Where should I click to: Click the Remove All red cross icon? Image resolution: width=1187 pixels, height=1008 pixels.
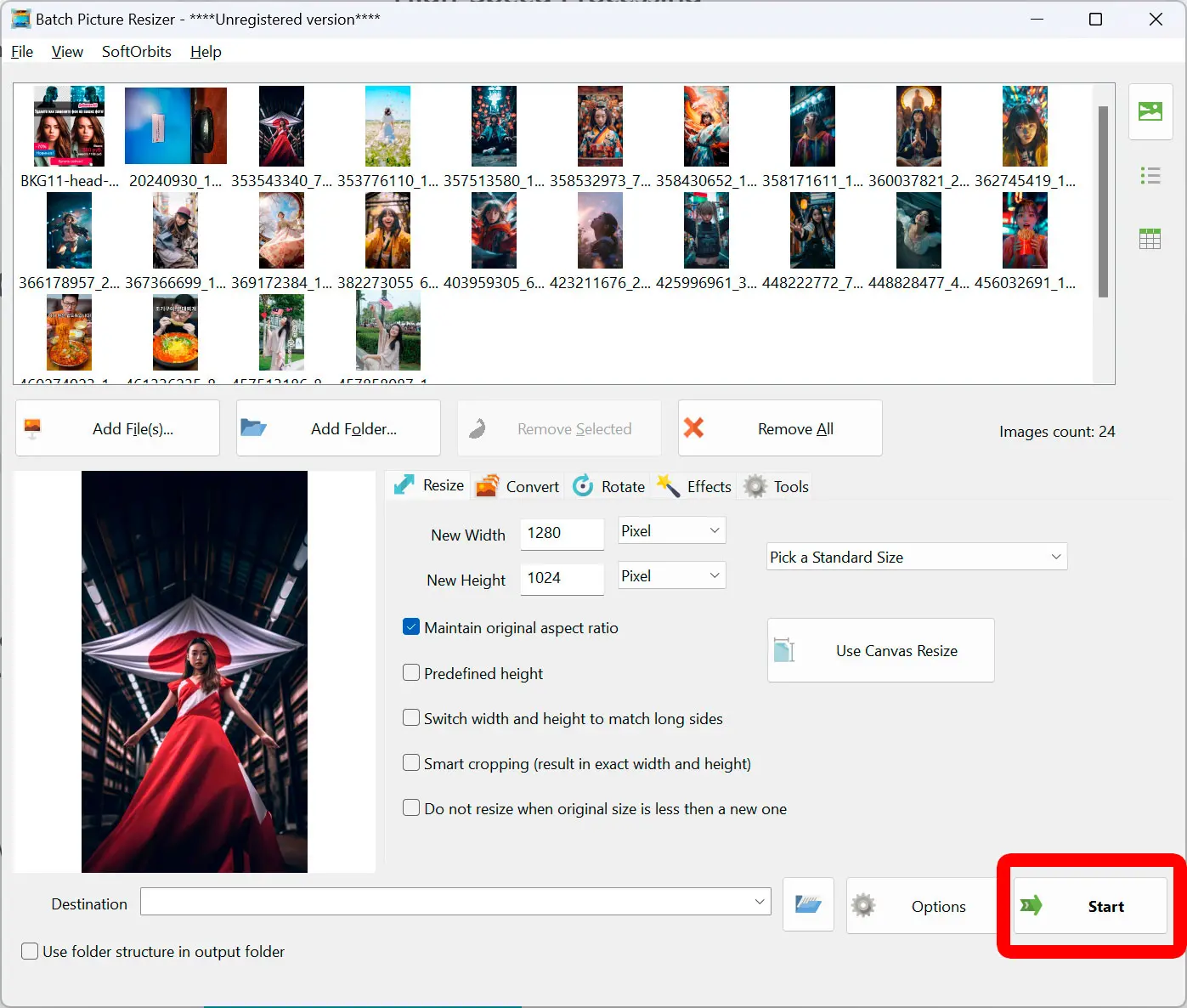(694, 428)
